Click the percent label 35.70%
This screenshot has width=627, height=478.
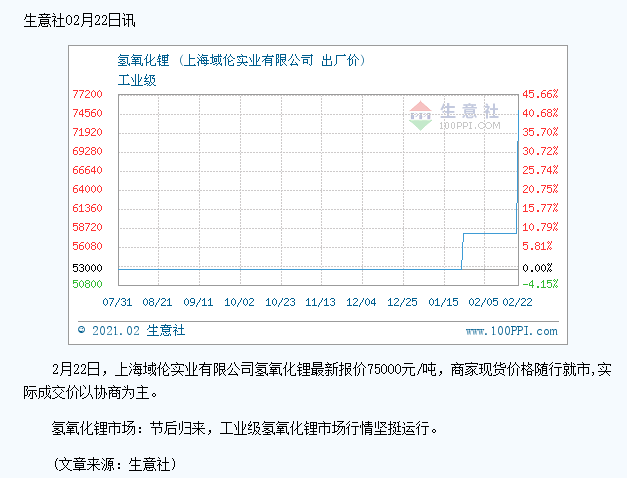coord(540,132)
